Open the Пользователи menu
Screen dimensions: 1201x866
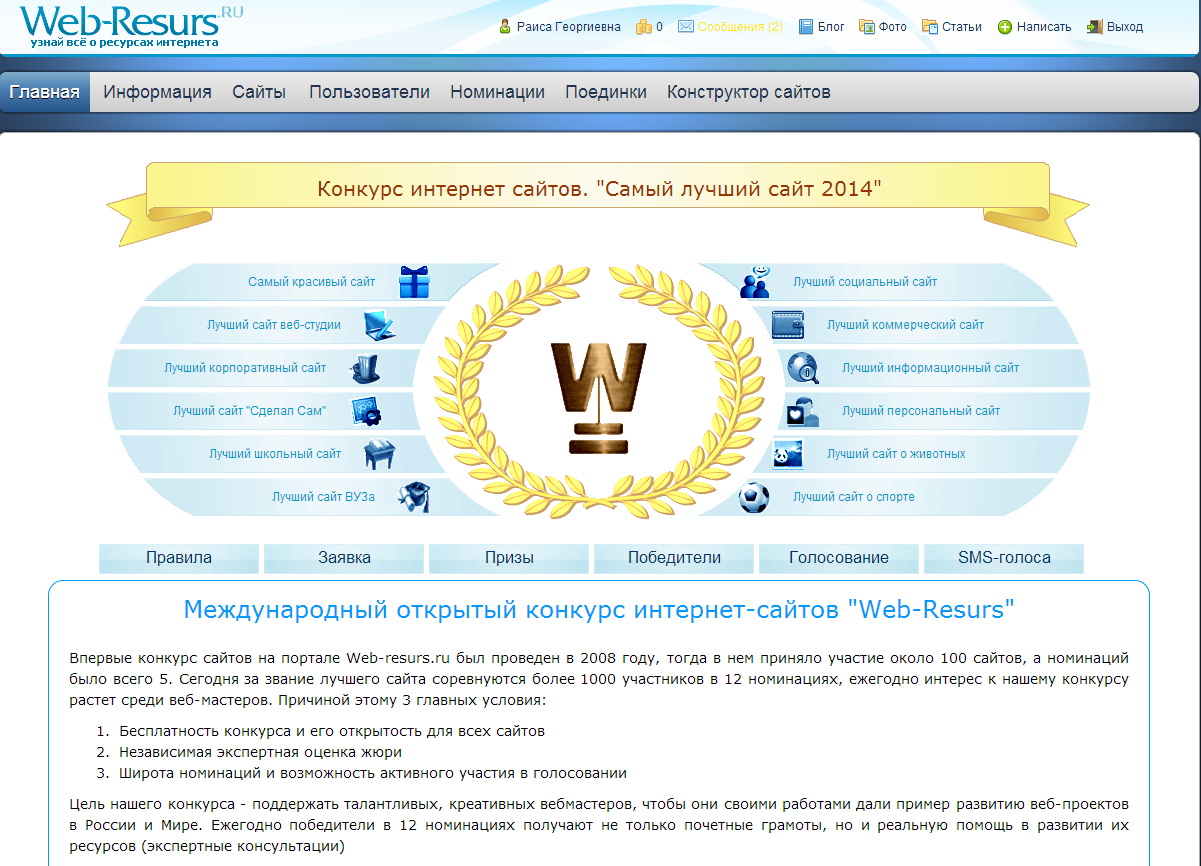(x=369, y=92)
